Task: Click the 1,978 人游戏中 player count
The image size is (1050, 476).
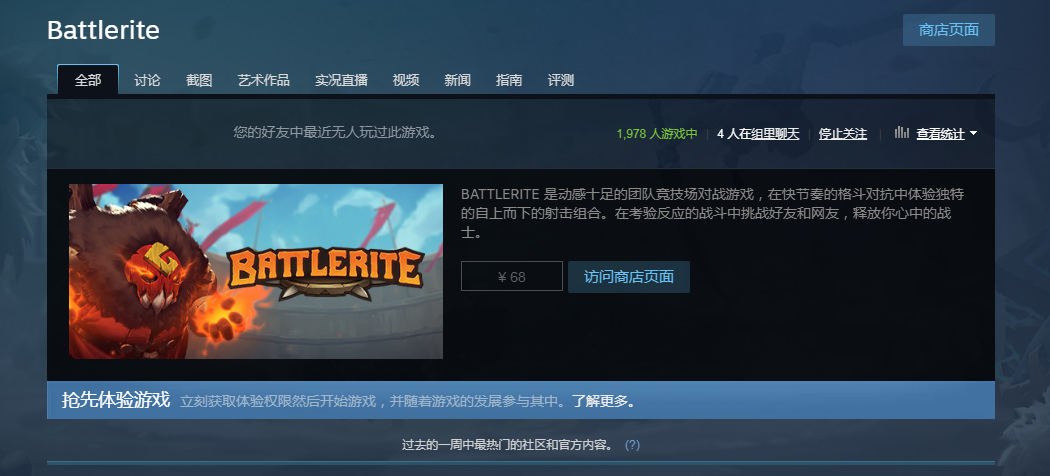Action: [x=657, y=134]
